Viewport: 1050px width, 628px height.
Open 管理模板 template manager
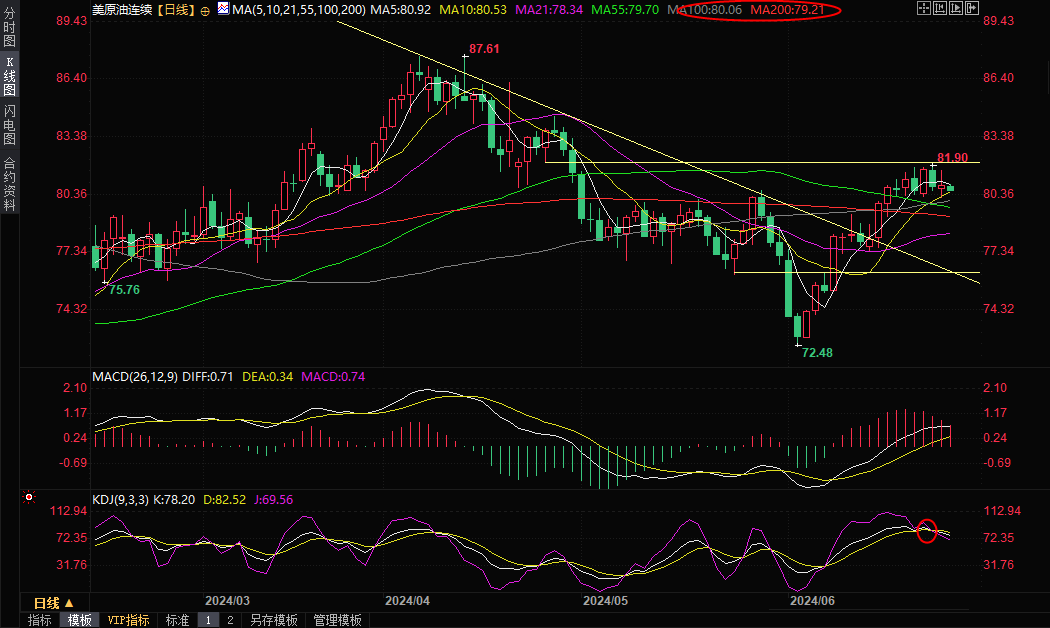coord(337,620)
